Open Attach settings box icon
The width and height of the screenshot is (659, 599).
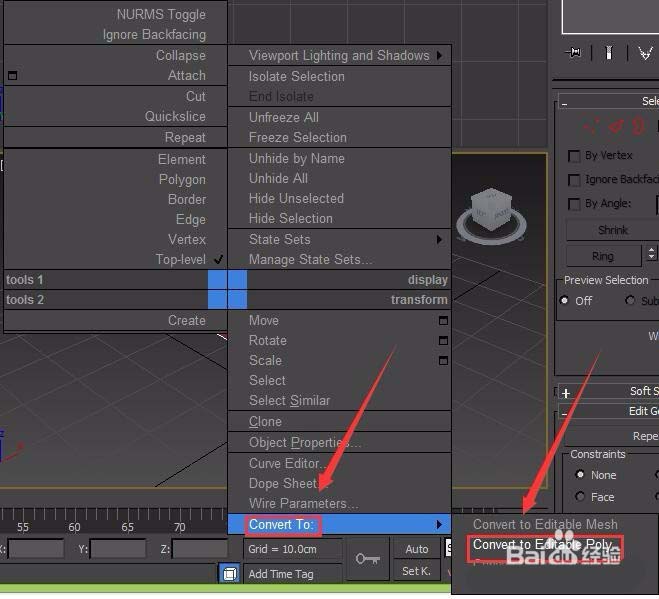point(13,76)
